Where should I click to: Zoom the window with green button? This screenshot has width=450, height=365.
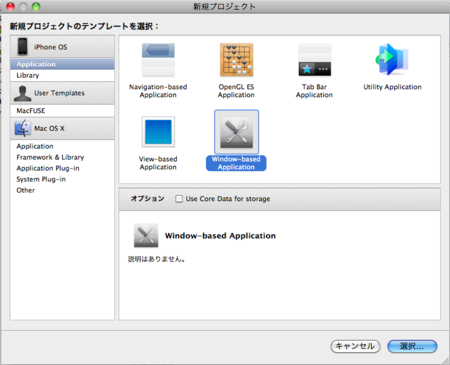[x=36, y=7]
